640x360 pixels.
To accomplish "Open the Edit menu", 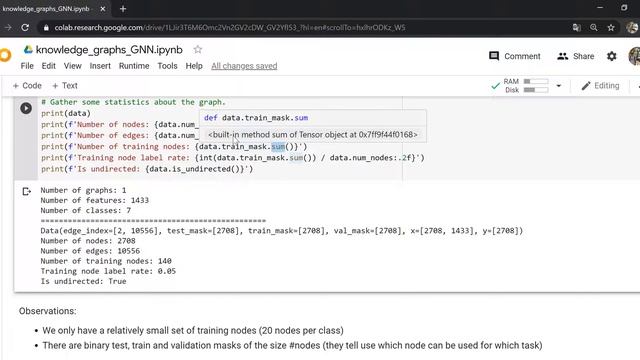I will pos(48,66).
